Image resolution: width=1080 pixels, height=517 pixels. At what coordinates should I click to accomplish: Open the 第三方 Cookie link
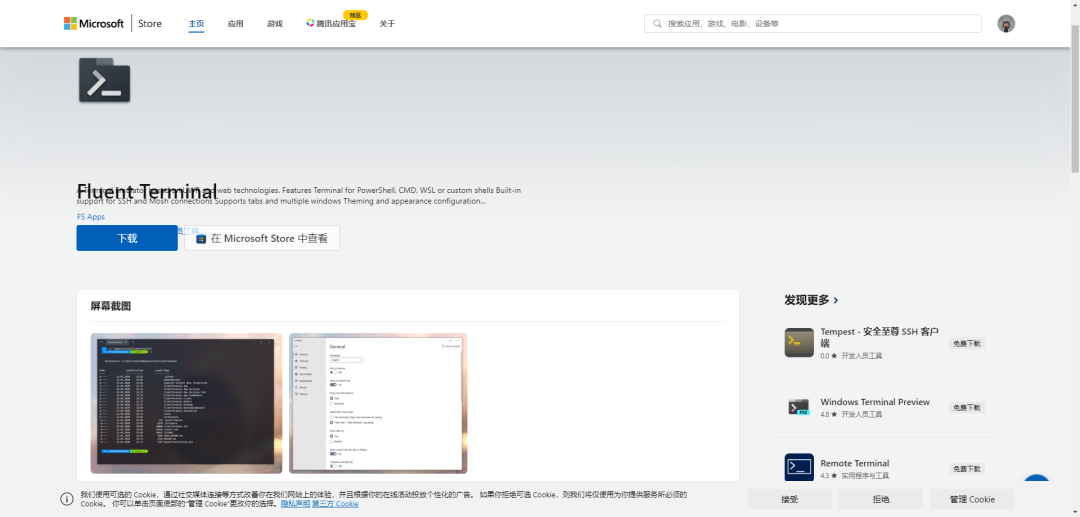coord(335,504)
